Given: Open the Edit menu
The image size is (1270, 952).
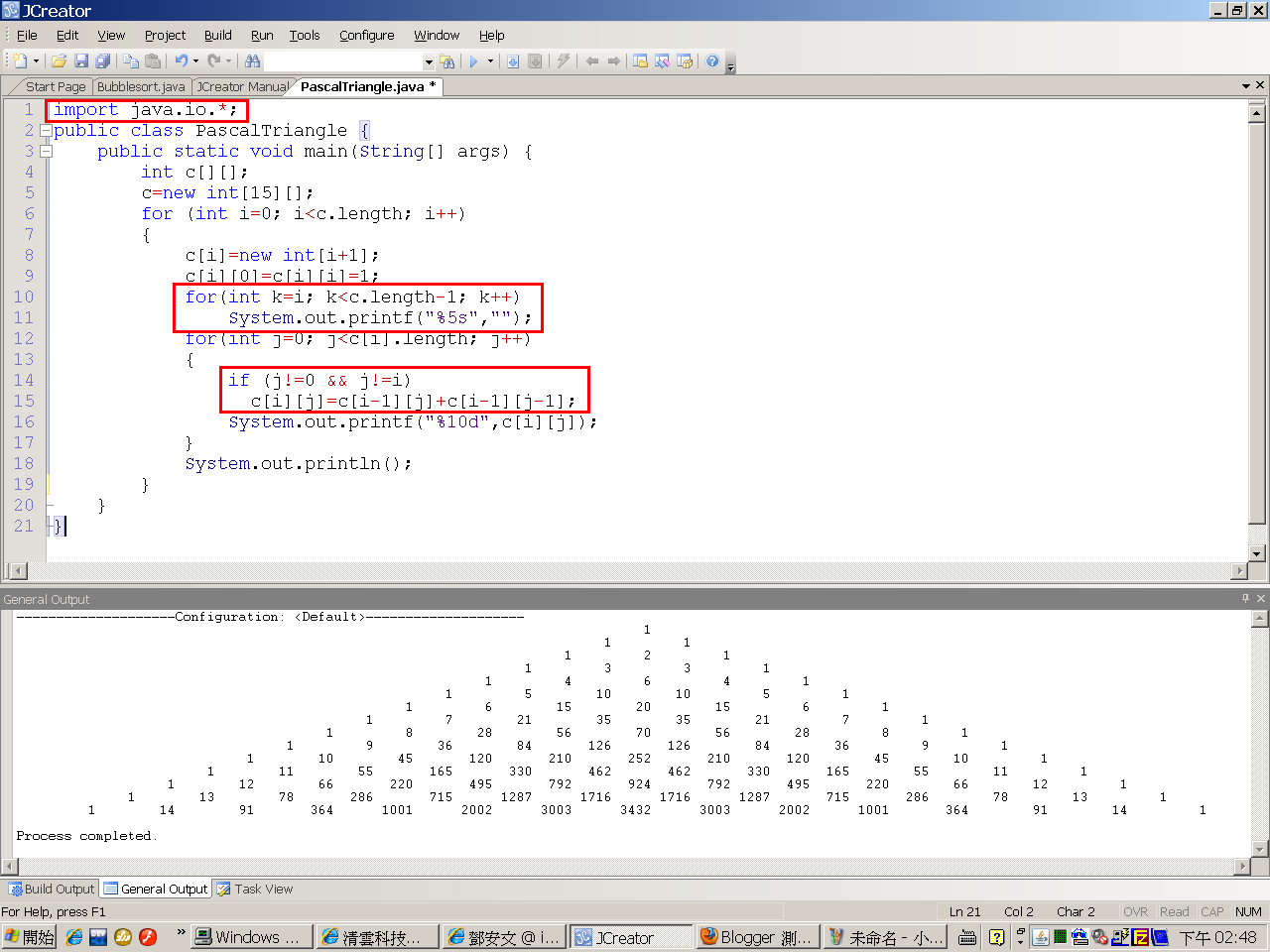Looking at the screenshot, I should 67,35.
